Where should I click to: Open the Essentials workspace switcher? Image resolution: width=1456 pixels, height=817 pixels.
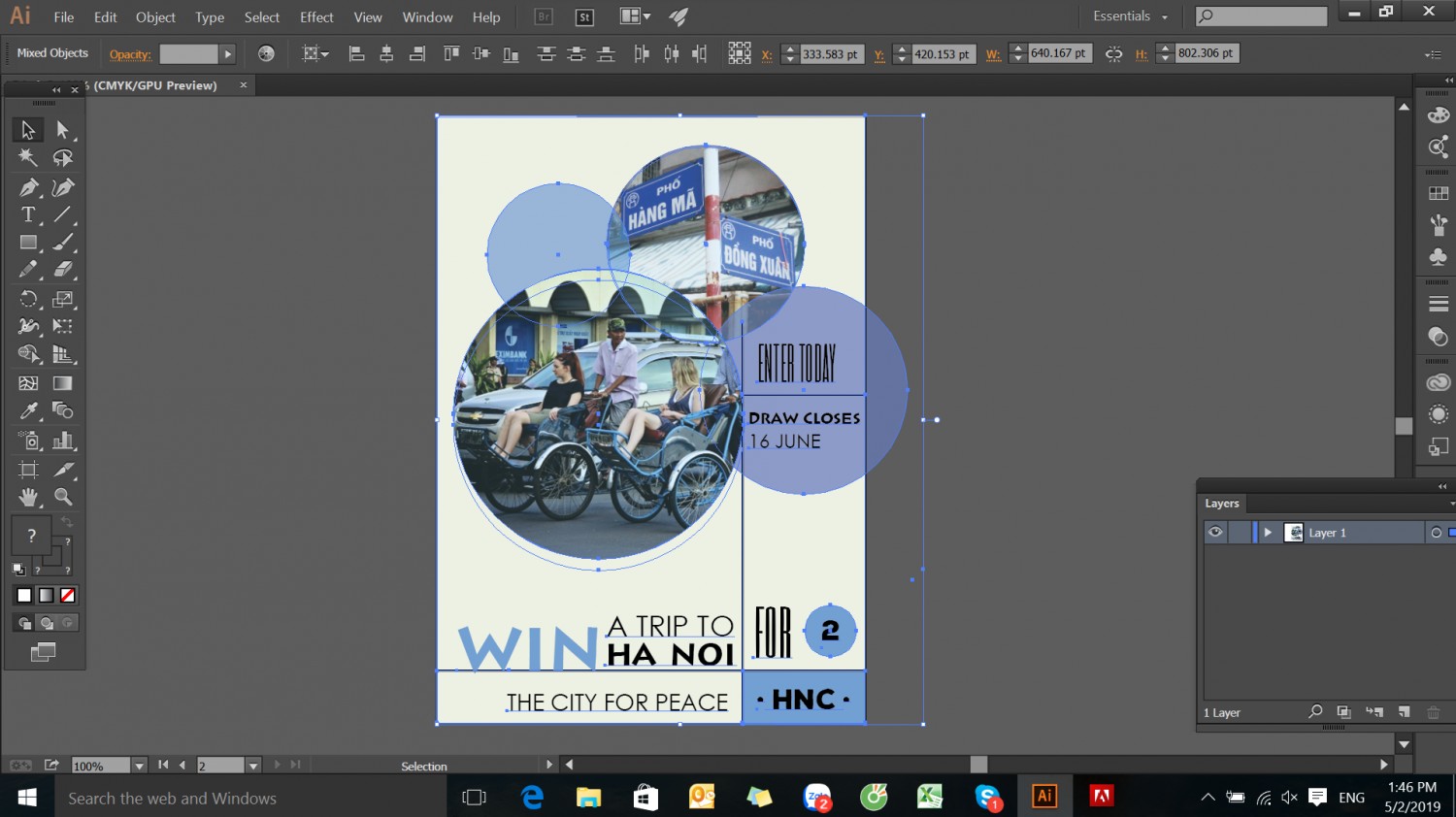click(1130, 16)
